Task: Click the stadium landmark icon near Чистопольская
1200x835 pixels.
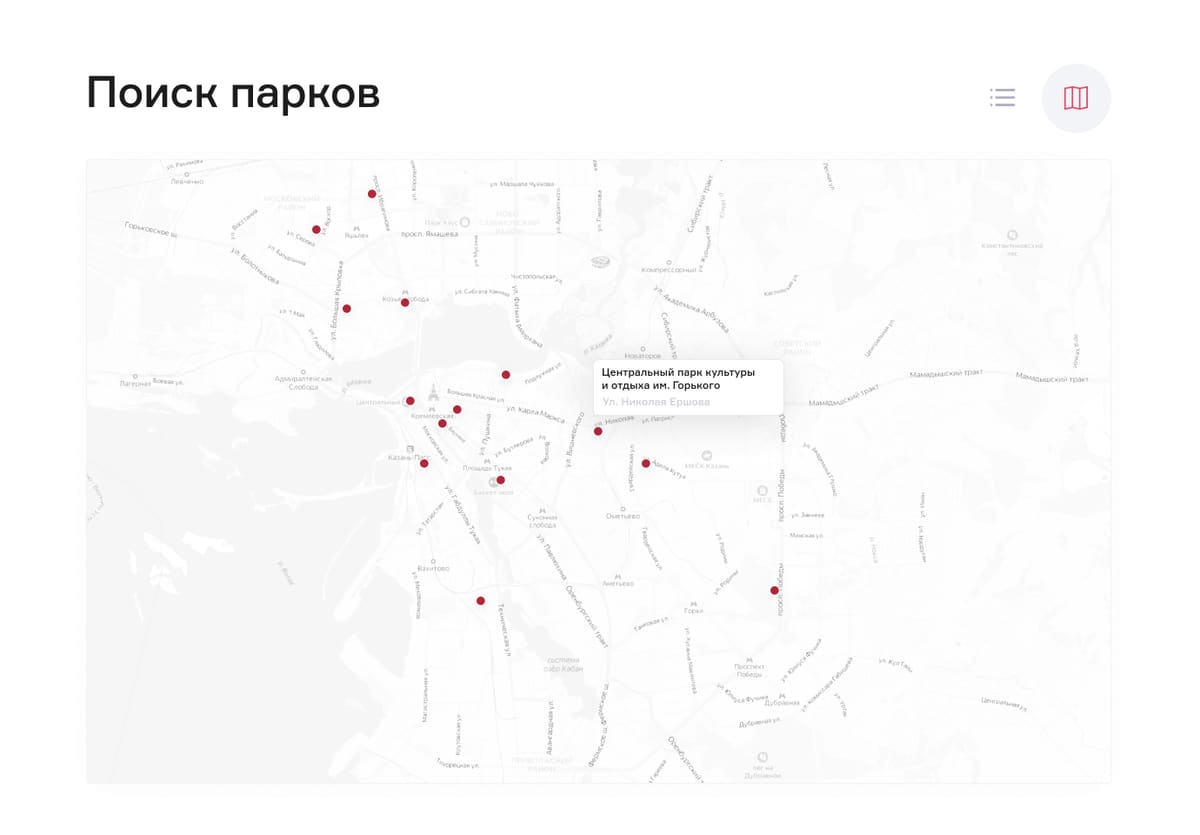Action: 601,262
